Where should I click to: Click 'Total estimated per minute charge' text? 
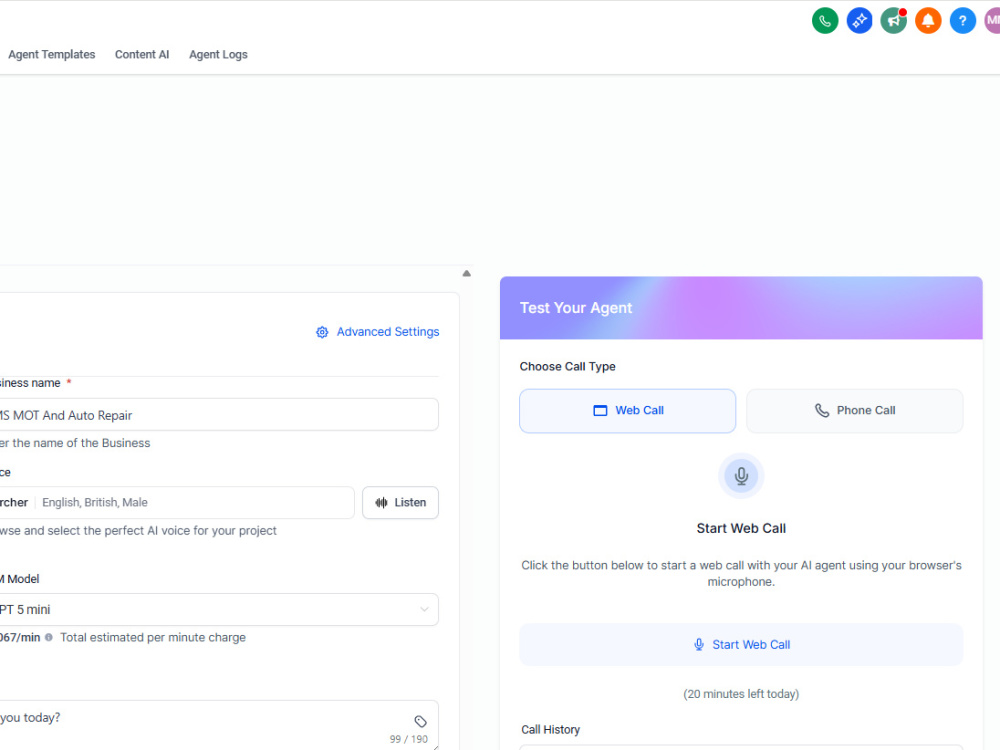pos(153,637)
